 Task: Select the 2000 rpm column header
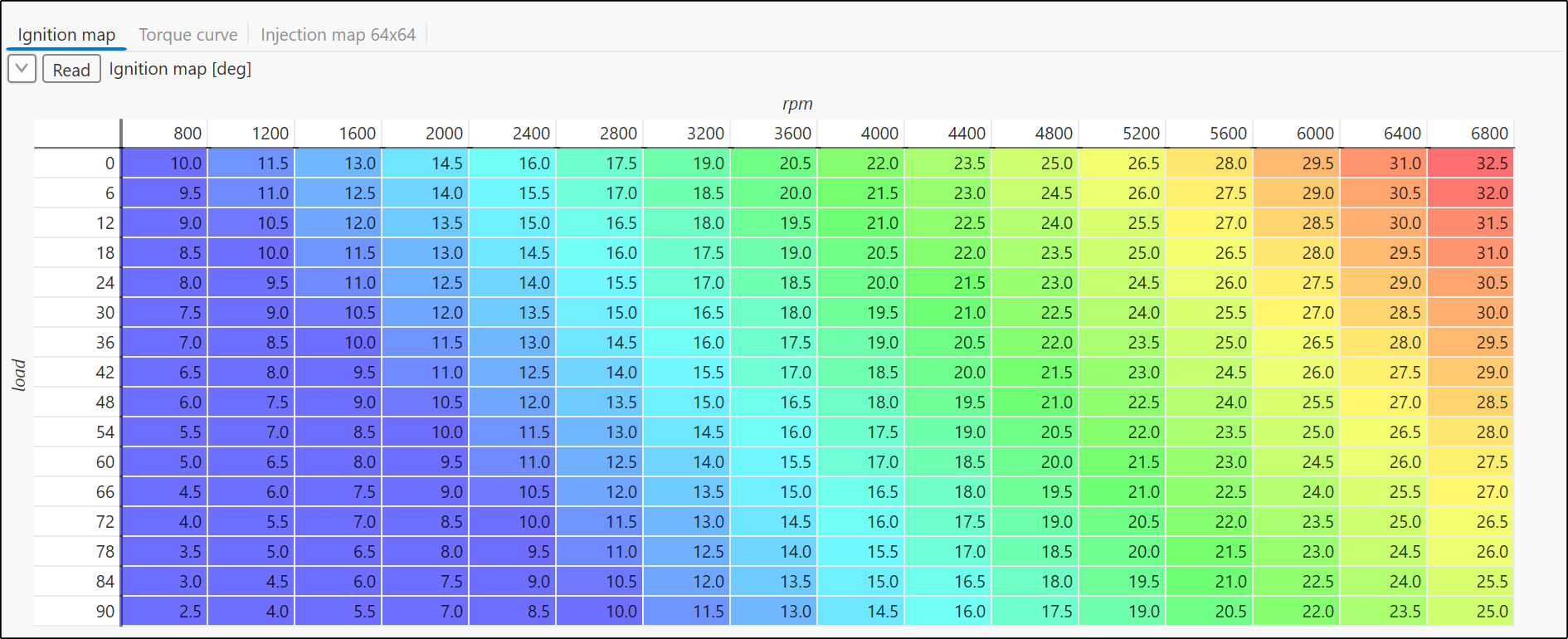pos(426,134)
